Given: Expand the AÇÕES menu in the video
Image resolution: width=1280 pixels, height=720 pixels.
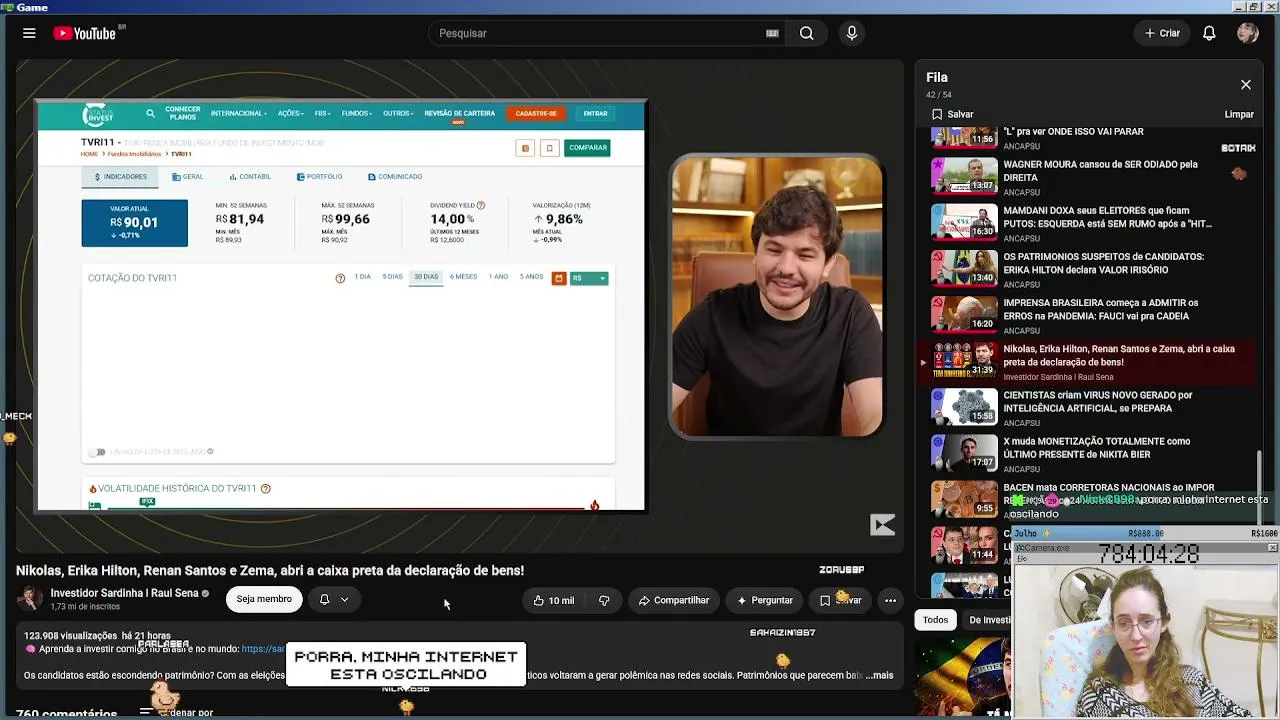Looking at the screenshot, I should coord(290,113).
